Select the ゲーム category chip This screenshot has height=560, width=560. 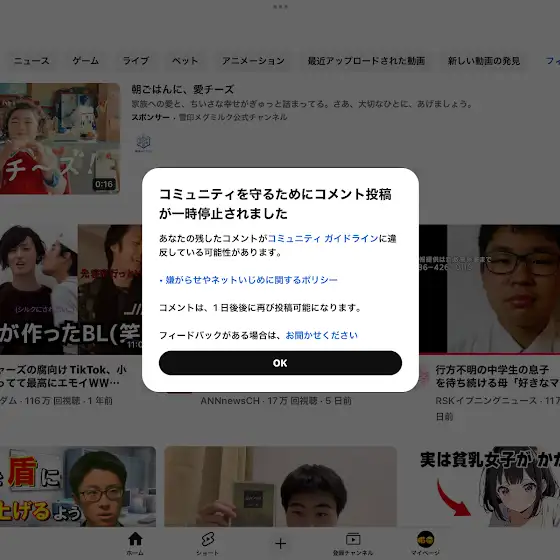[x=86, y=61]
